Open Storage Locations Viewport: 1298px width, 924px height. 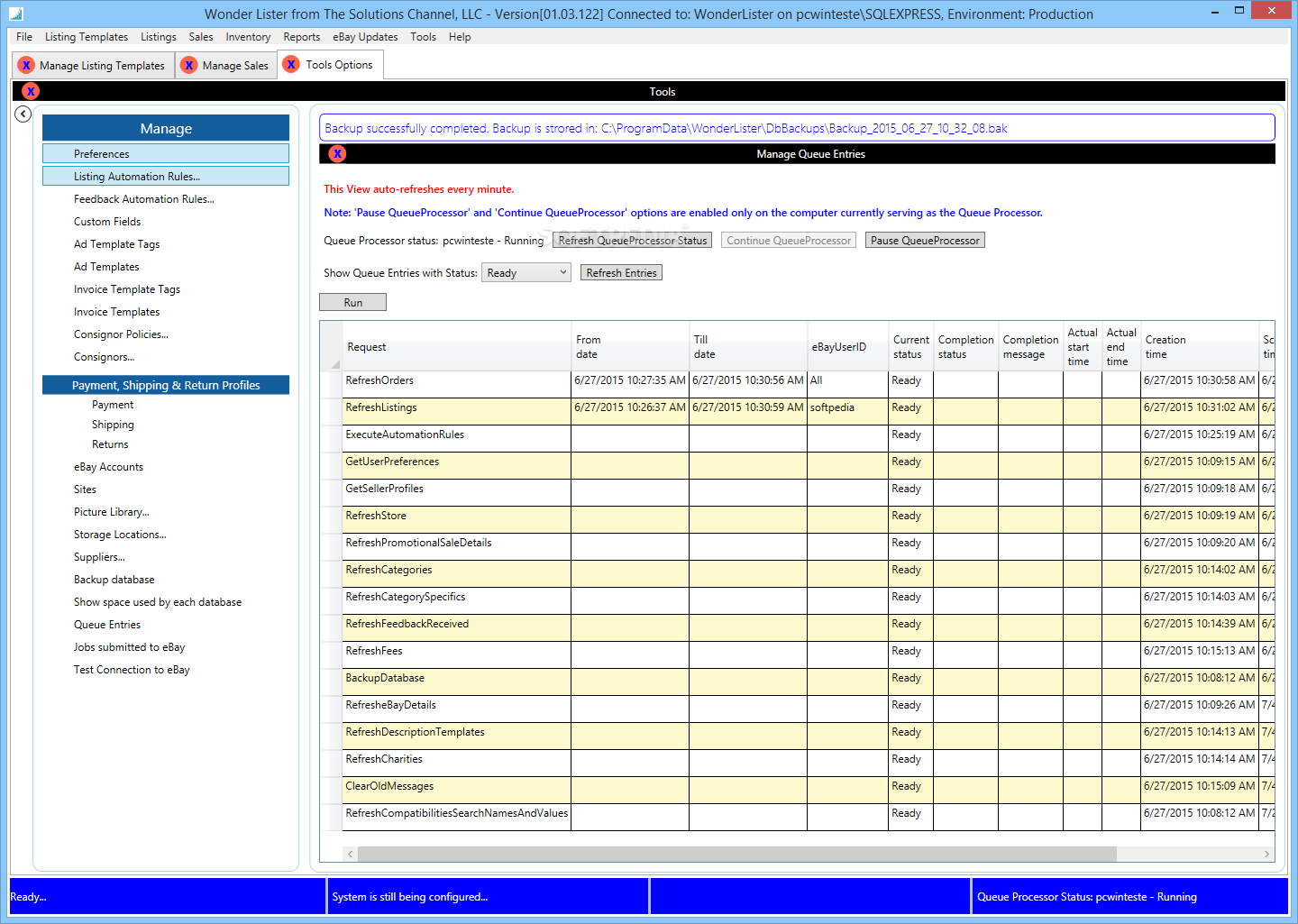point(120,534)
